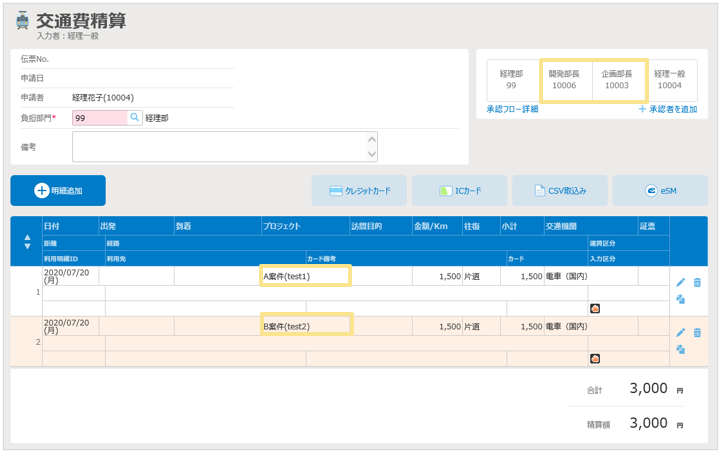The width and height of the screenshot is (725, 454).
Task: Click the orange input-type icon in row 1
Action: tap(595, 308)
